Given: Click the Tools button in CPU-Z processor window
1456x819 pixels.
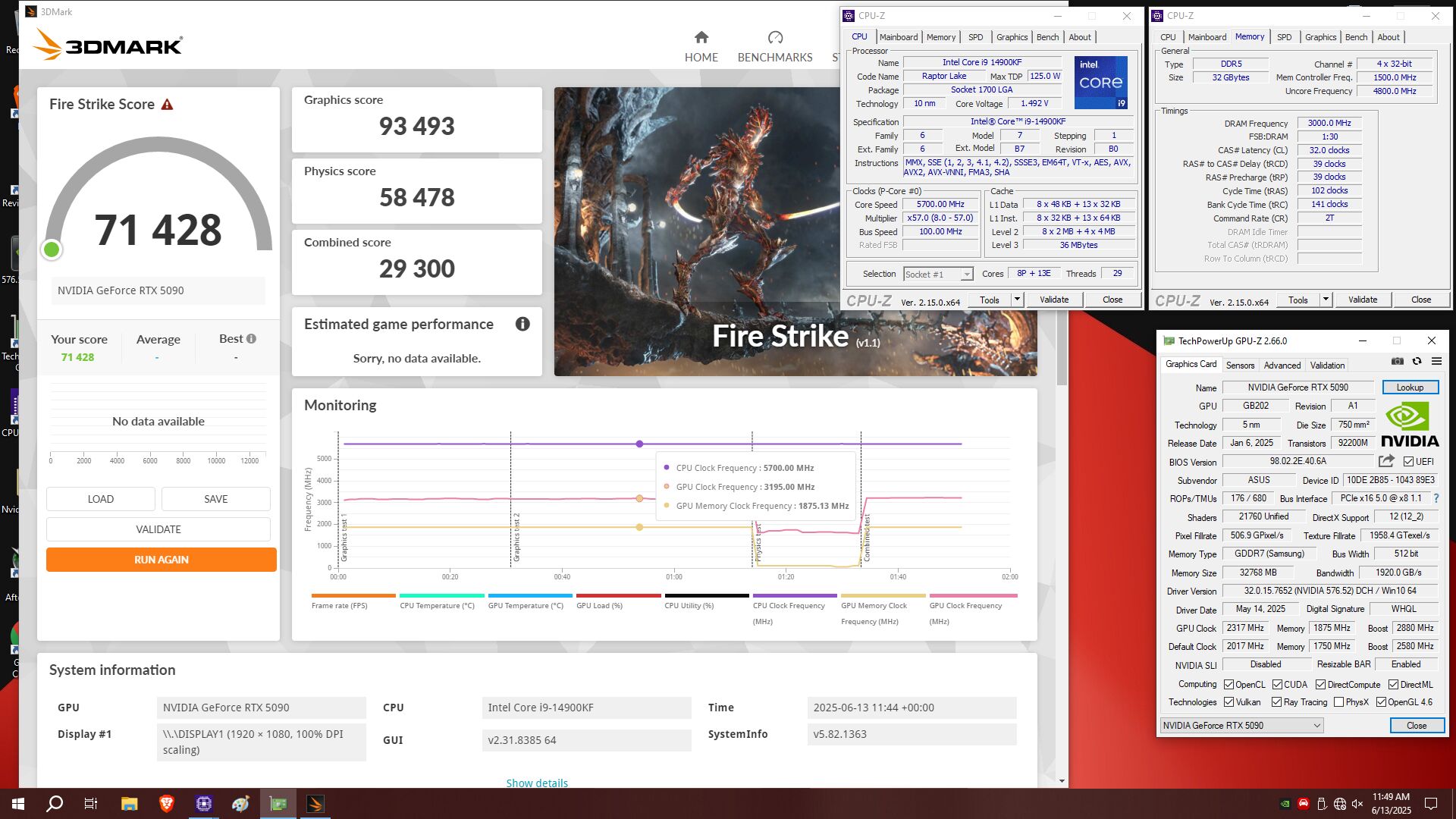Looking at the screenshot, I should (989, 300).
